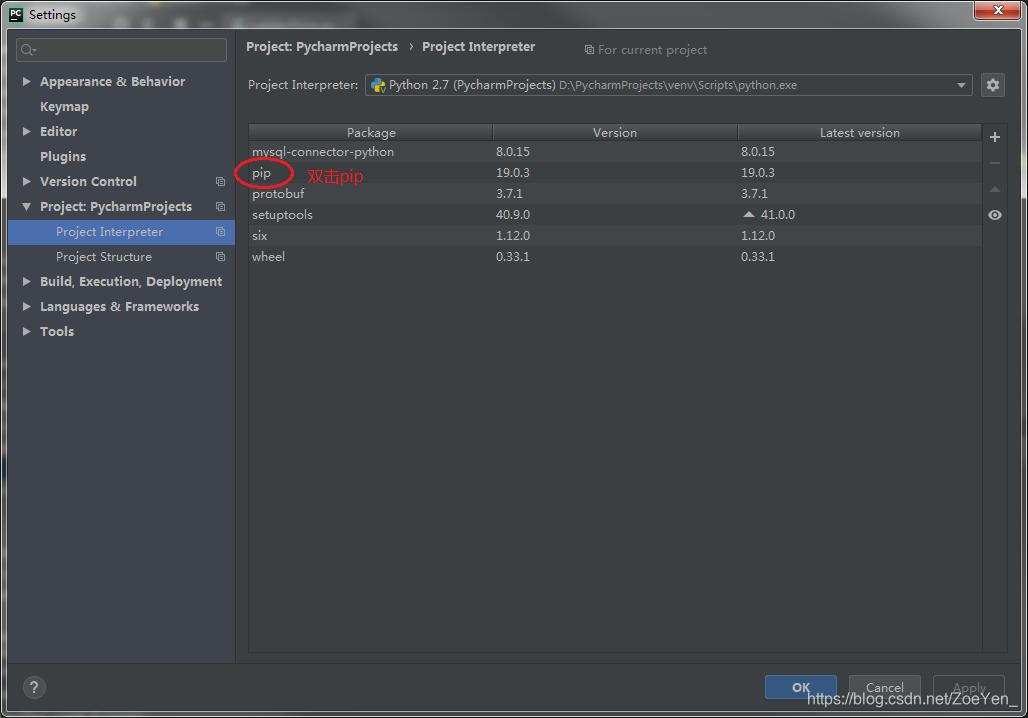This screenshot has height=718, width=1028.
Task: Click project-level icon beside Project Structure
Action: click(x=220, y=256)
